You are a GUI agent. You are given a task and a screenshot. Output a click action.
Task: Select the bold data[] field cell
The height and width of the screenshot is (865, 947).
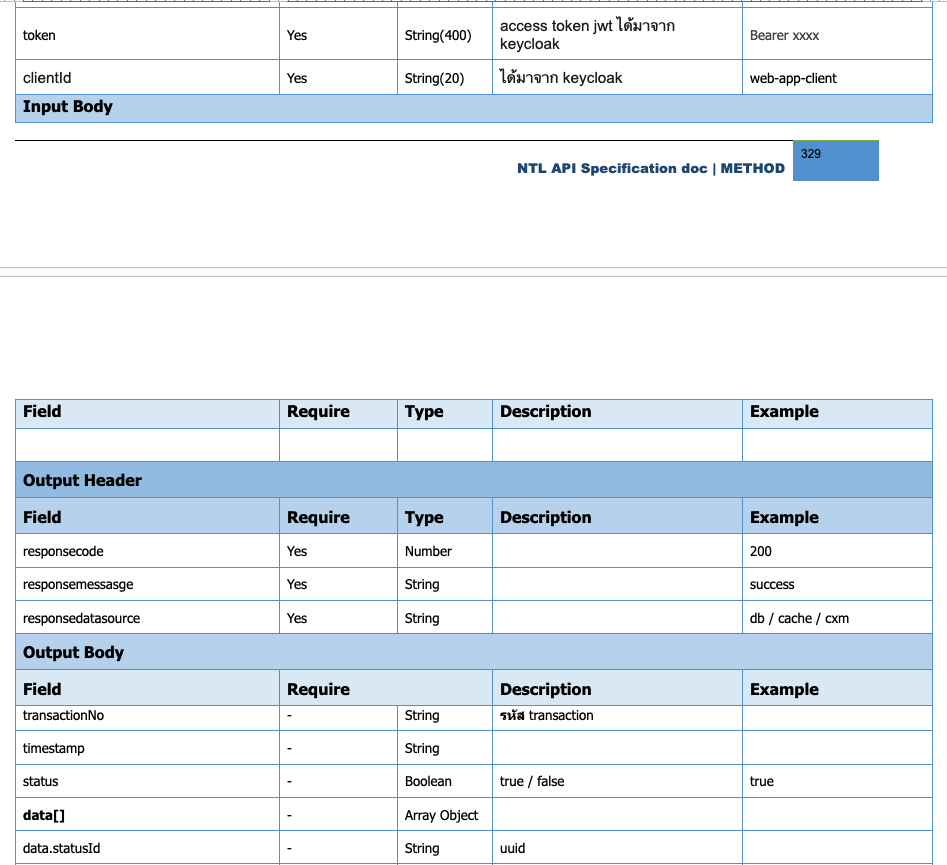point(44,815)
